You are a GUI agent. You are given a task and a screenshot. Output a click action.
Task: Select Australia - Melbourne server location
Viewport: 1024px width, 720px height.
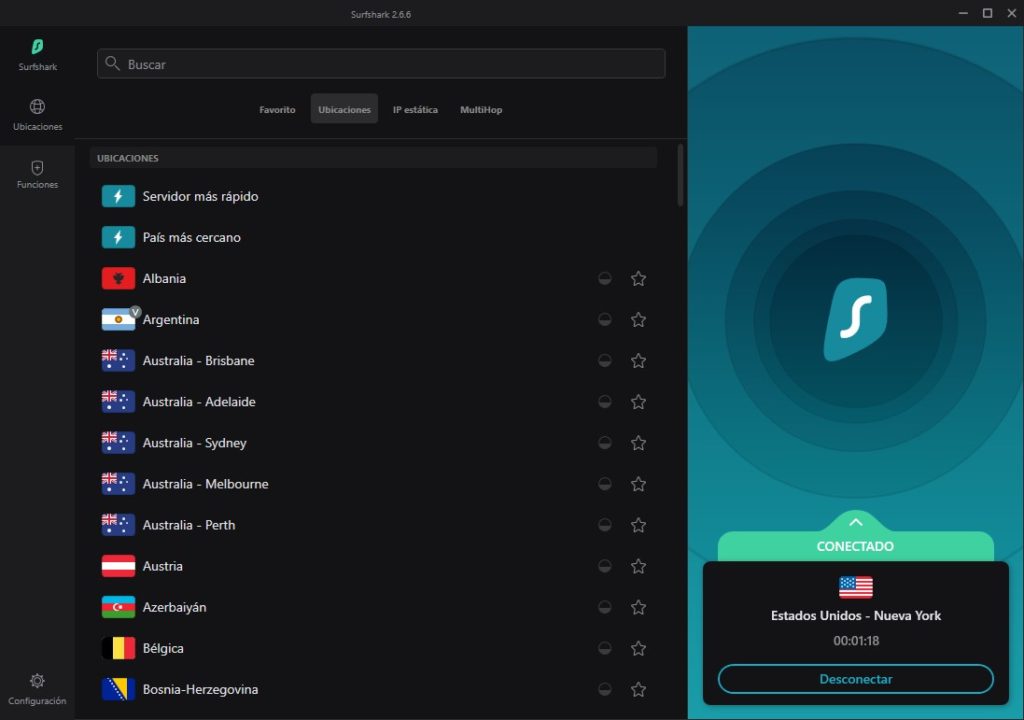tap(205, 484)
